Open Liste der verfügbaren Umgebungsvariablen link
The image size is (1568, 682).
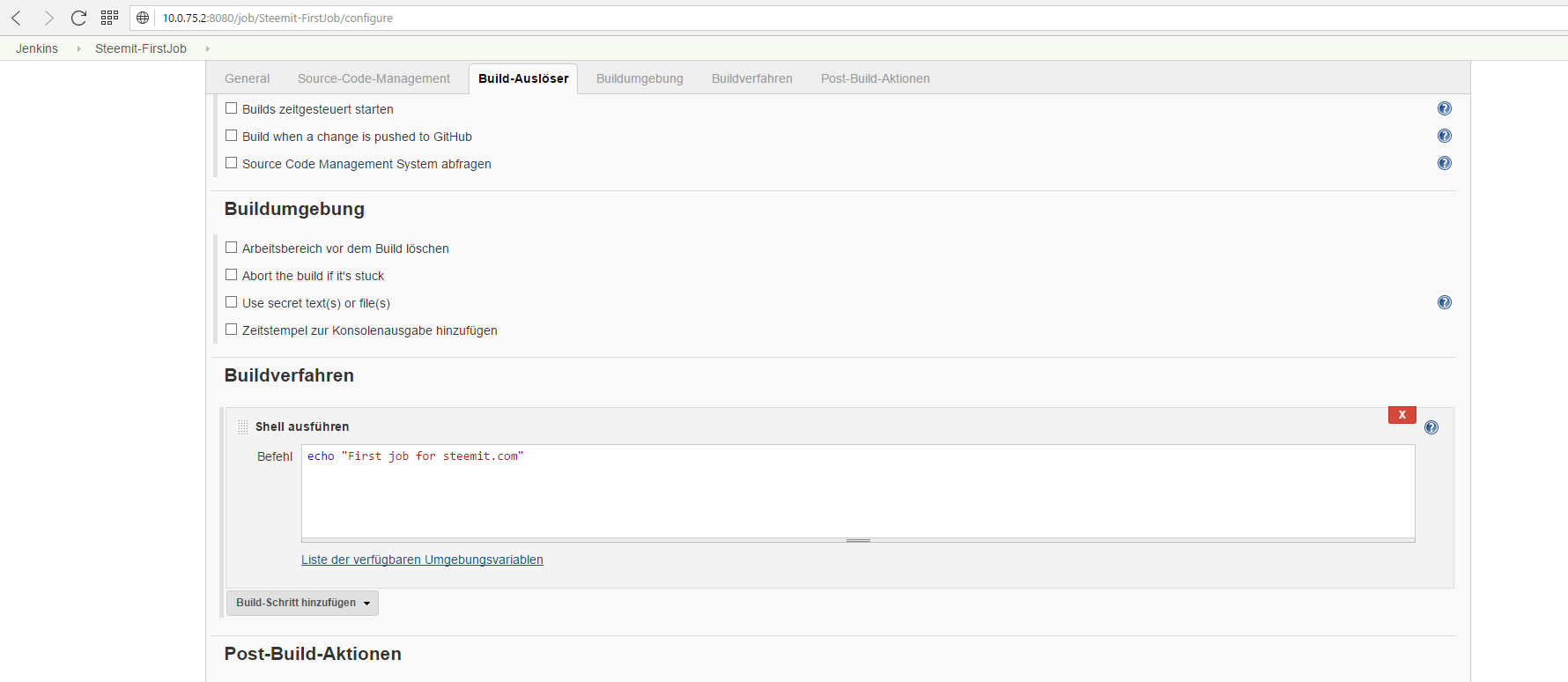[x=422, y=560]
